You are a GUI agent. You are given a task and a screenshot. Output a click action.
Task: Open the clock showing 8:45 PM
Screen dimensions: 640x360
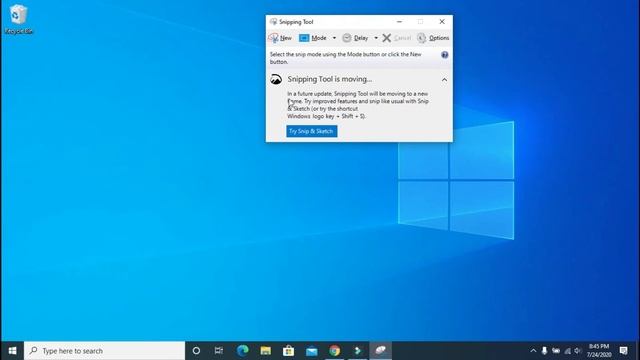[599, 351]
